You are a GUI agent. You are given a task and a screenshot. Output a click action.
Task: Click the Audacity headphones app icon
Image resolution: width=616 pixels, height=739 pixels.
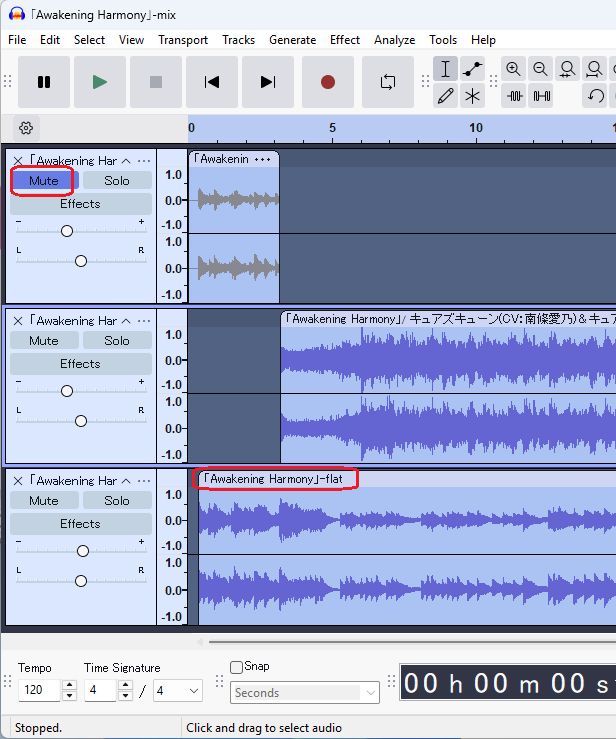click(16, 14)
